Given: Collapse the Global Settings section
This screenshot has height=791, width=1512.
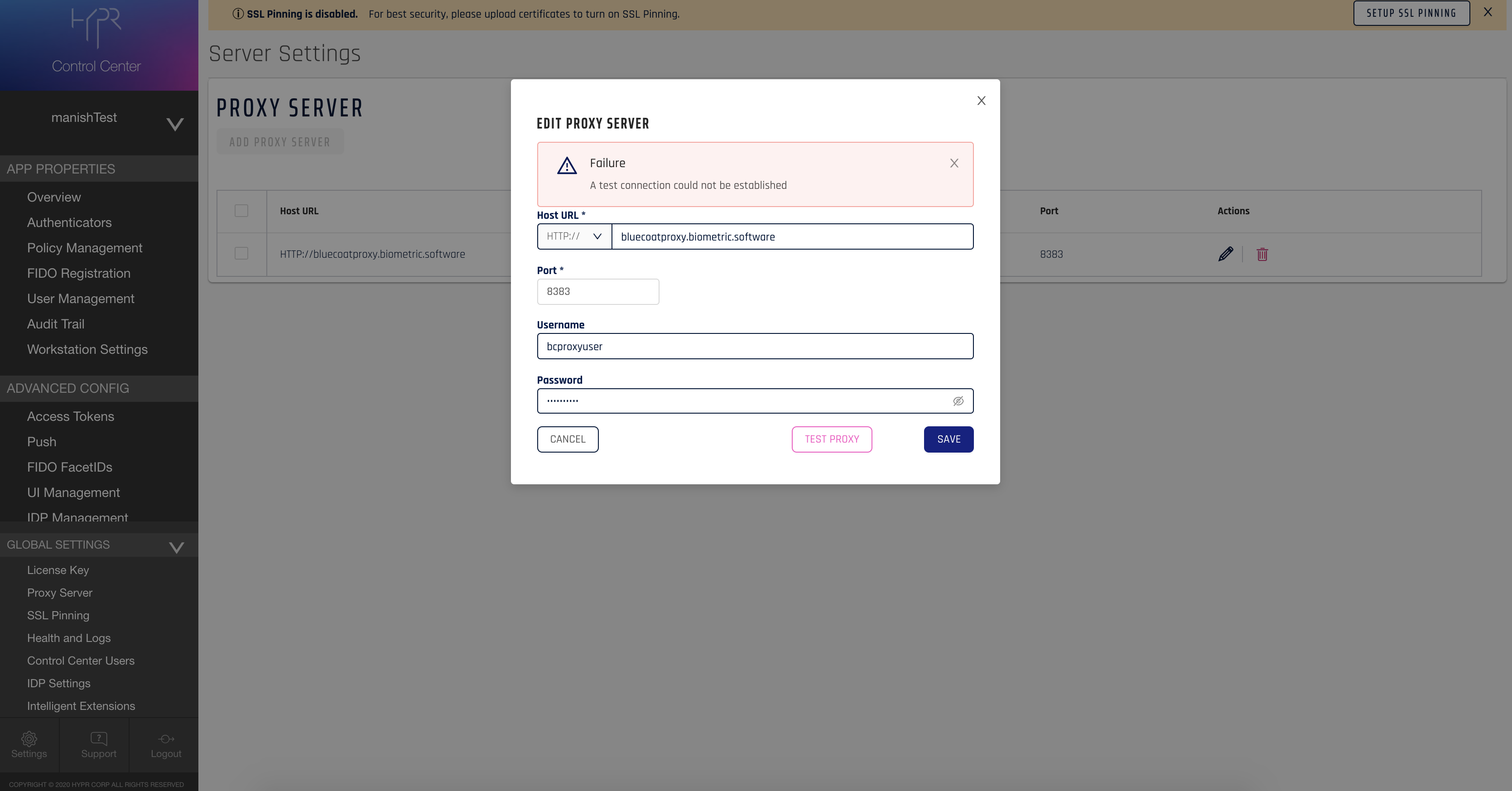Looking at the screenshot, I should tap(176, 547).
